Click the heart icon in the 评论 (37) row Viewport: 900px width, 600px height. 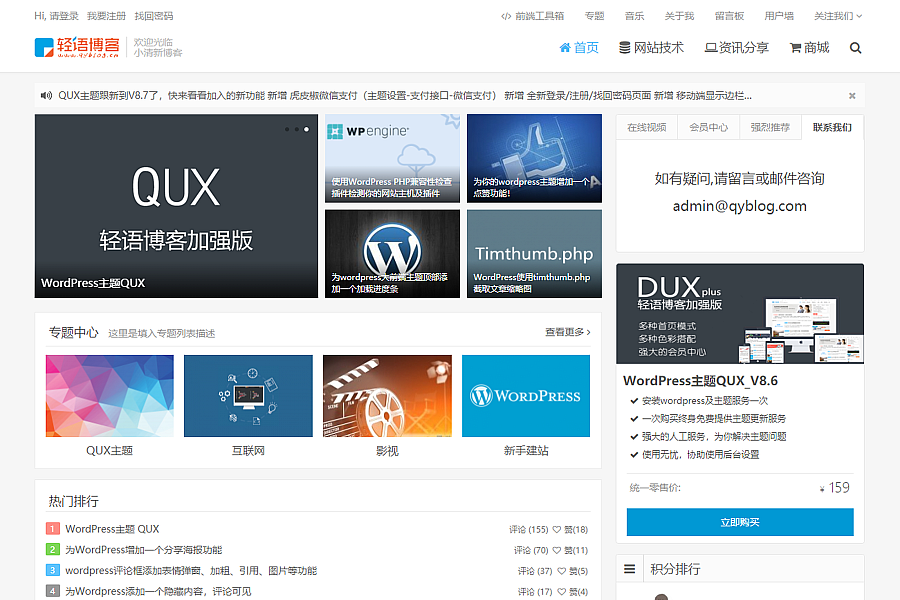561,571
